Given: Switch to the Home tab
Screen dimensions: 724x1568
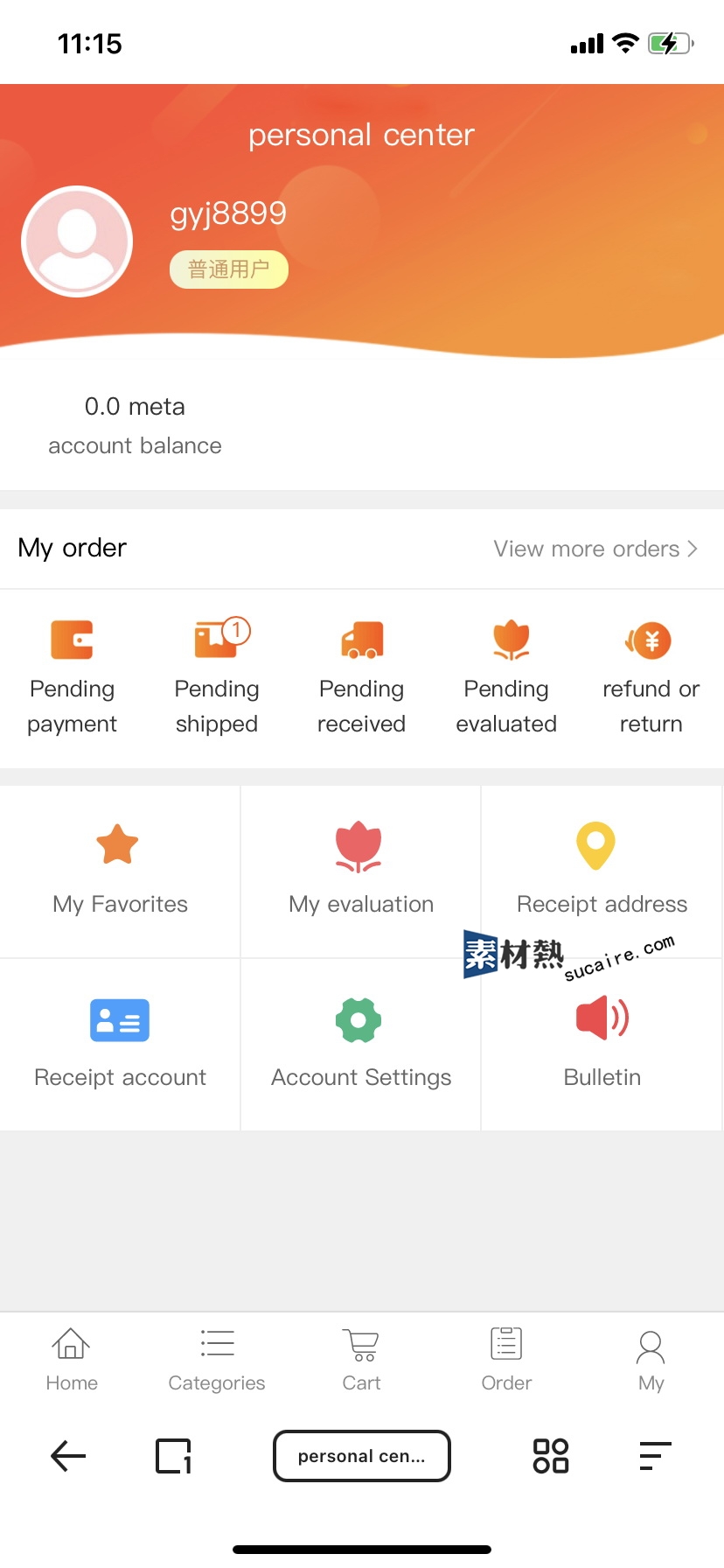Looking at the screenshot, I should tap(72, 1360).
